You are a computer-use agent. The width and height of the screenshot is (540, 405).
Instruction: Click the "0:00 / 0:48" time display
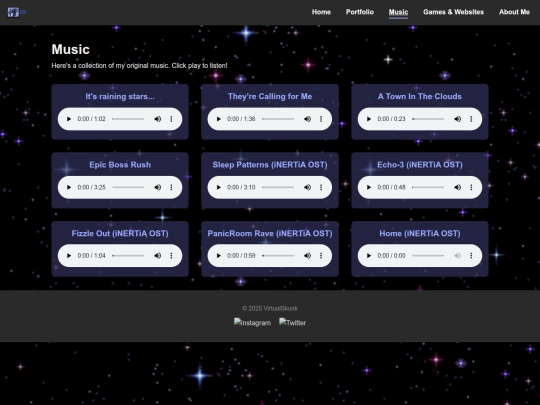(392, 187)
